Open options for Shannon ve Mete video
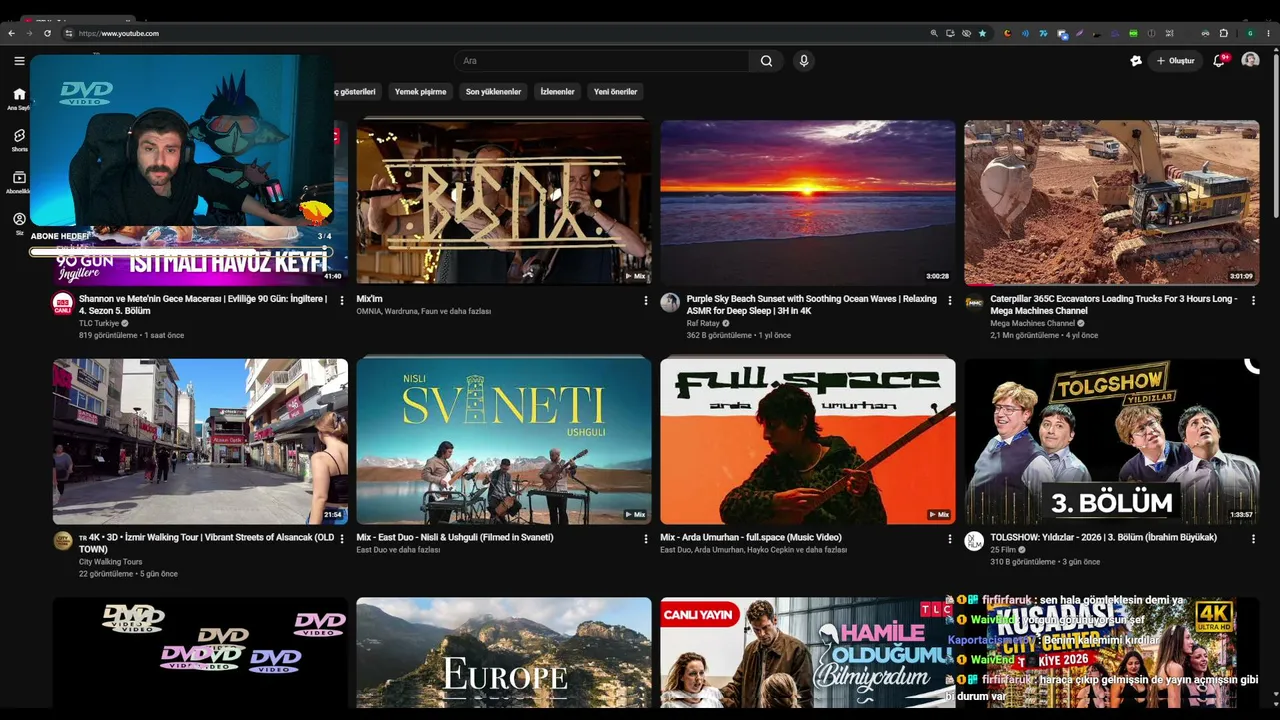 tap(342, 300)
